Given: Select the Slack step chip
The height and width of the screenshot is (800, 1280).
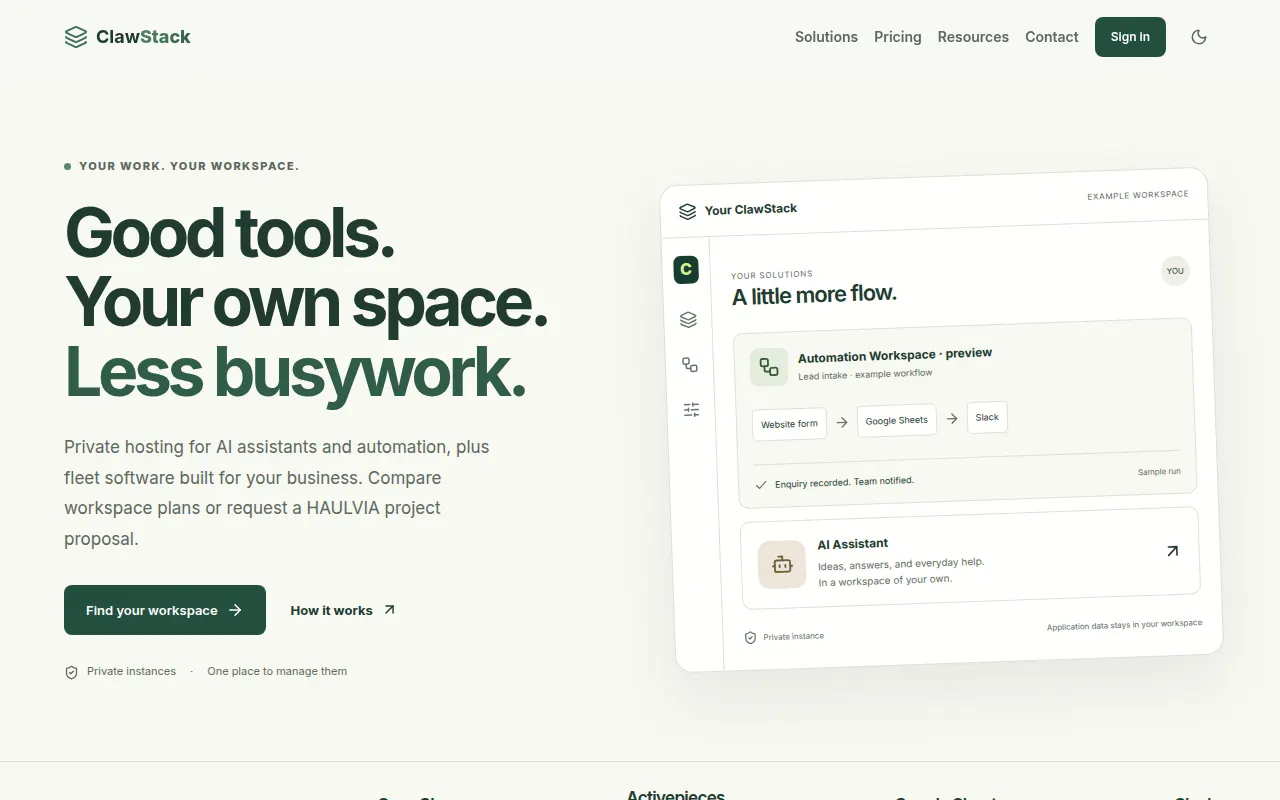Looking at the screenshot, I should click(987, 417).
